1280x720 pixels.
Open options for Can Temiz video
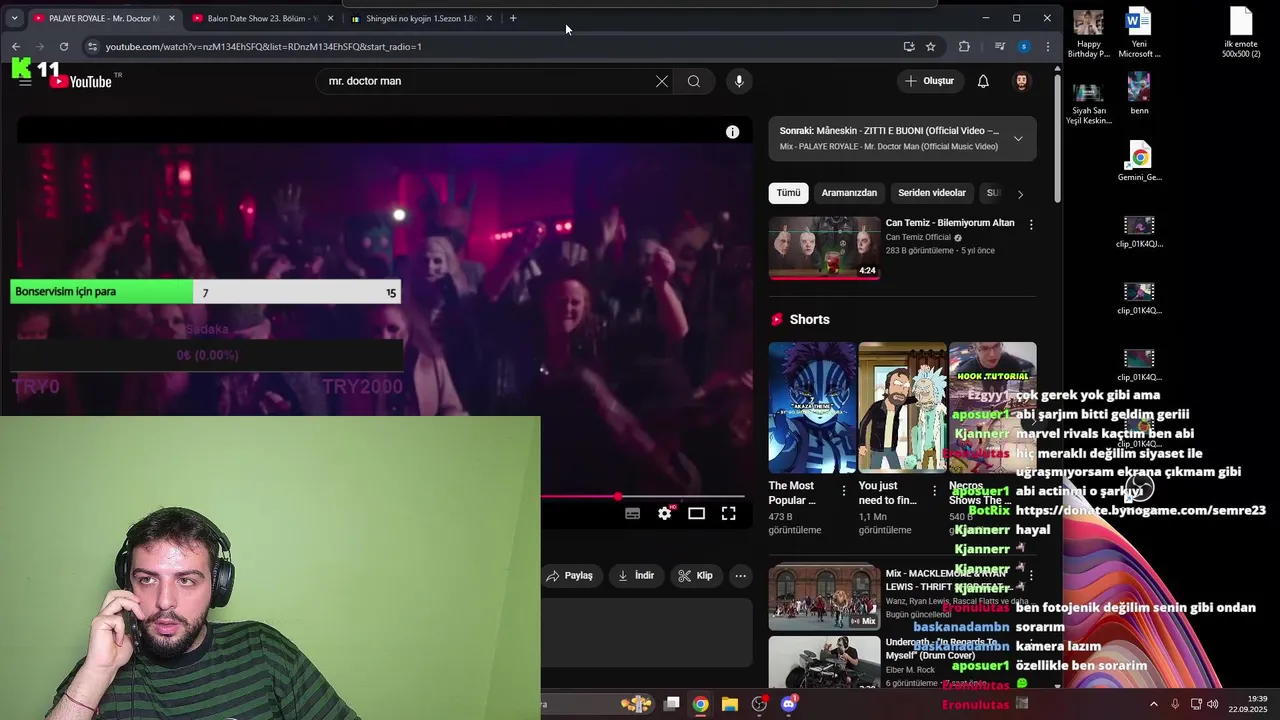point(1031,225)
